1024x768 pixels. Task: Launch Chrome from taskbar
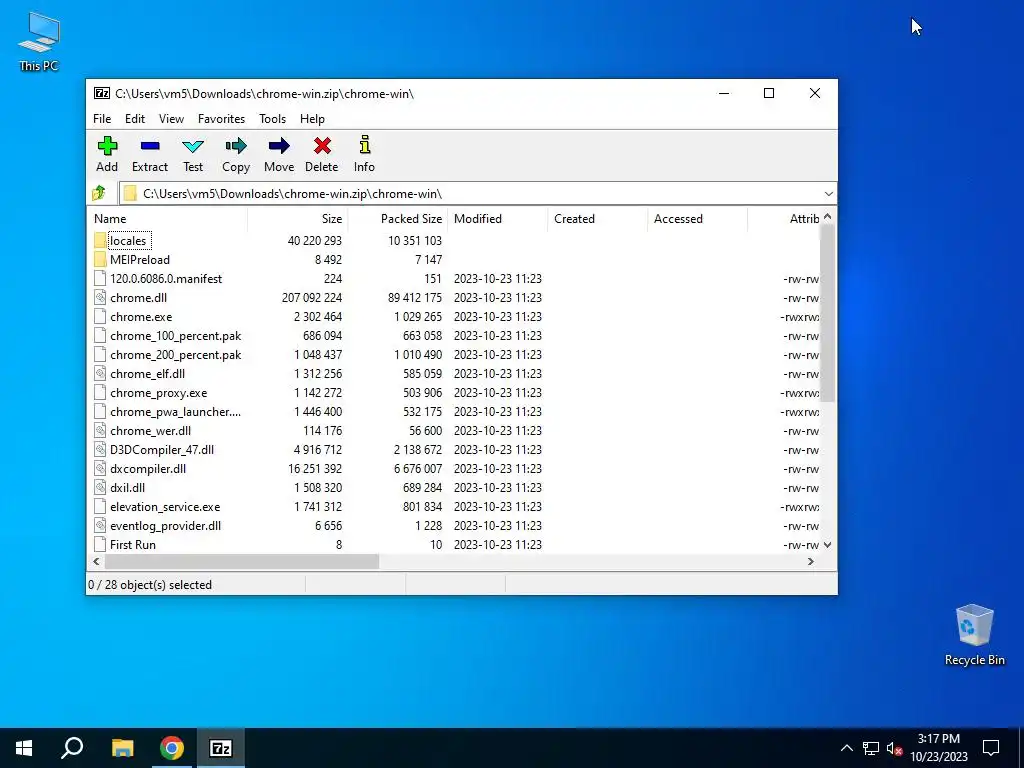point(172,748)
